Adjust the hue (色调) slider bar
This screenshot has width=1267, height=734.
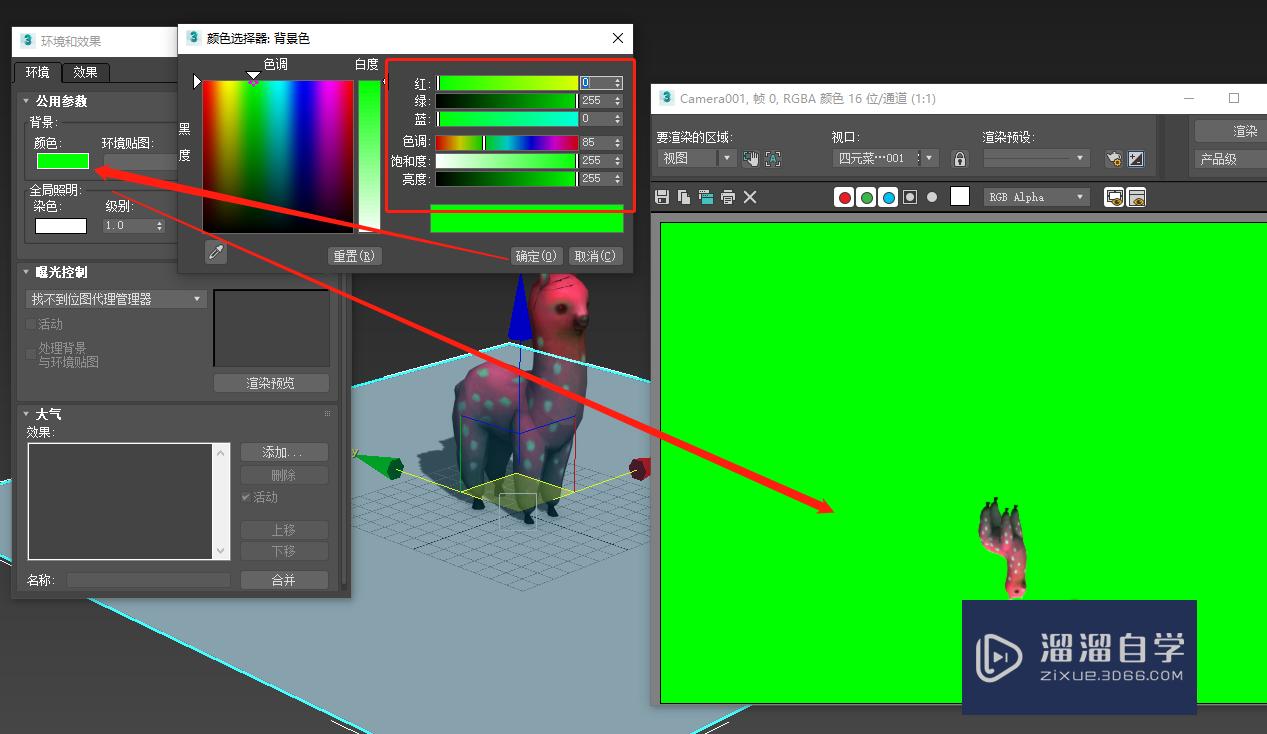[x=507, y=143]
